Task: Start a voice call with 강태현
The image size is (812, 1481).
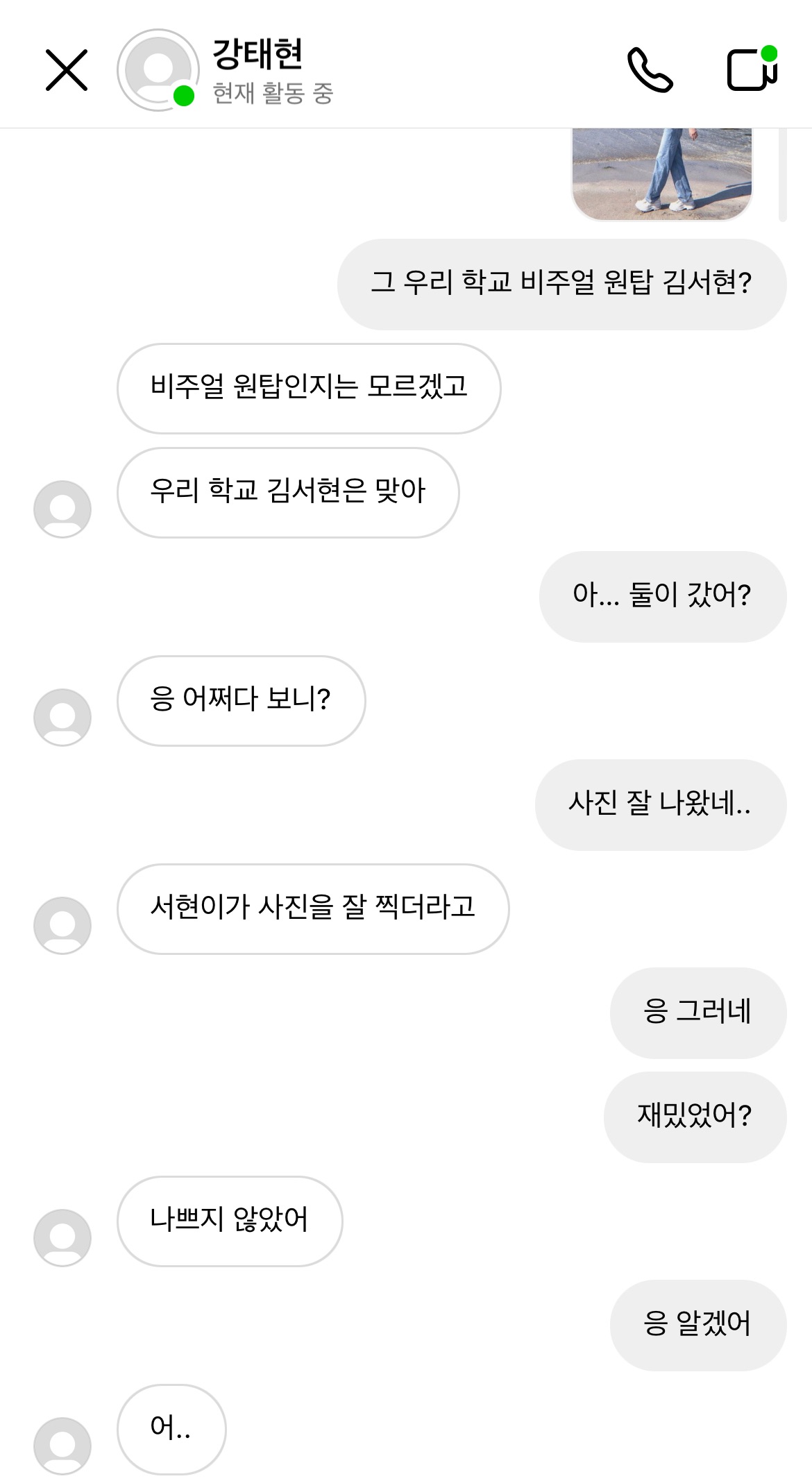Action: pyautogui.click(x=650, y=70)
